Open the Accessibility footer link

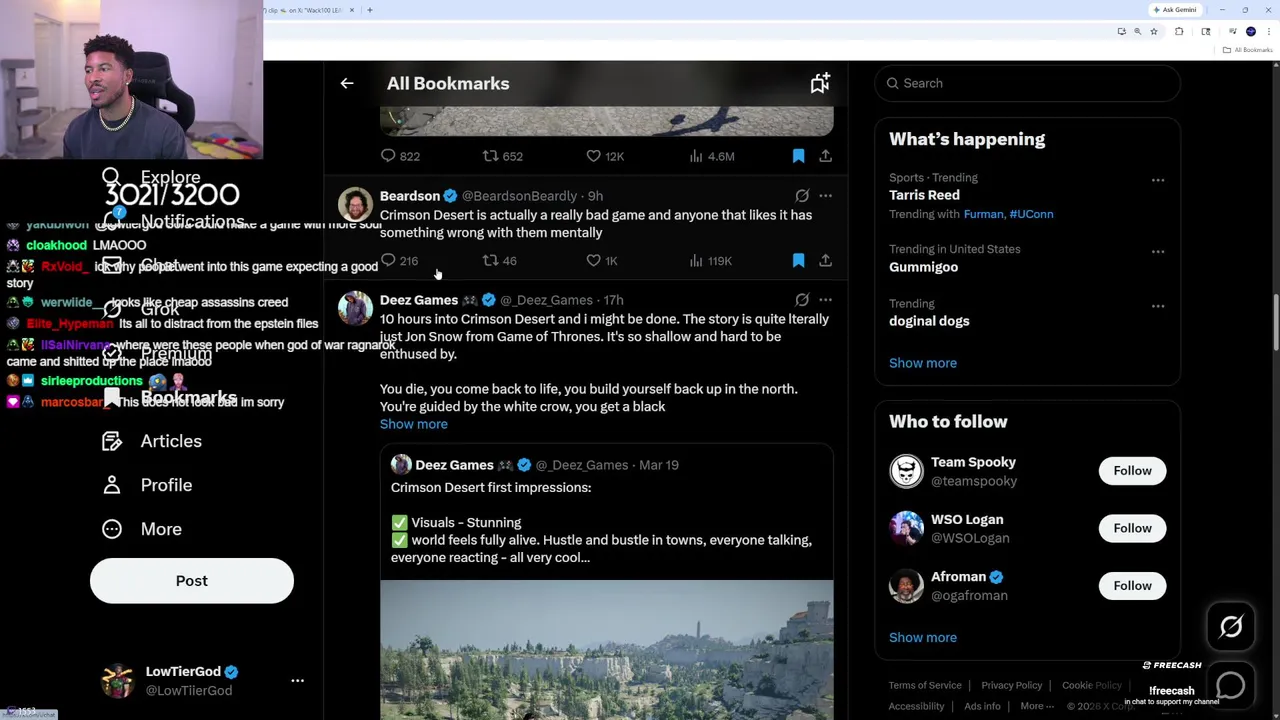[x=916, y=706]
